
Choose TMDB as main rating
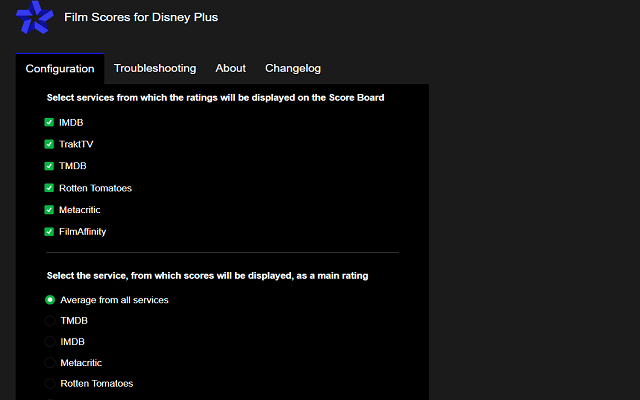coord(50,321)
